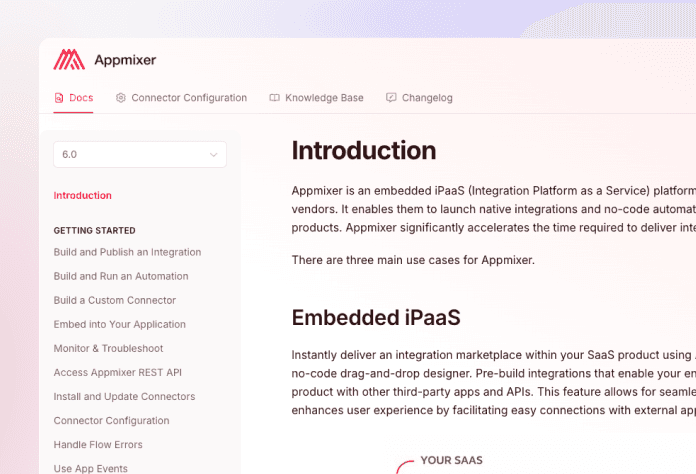Navigate to Build a Custom Connector
The image size is (696, 474).
115,300
